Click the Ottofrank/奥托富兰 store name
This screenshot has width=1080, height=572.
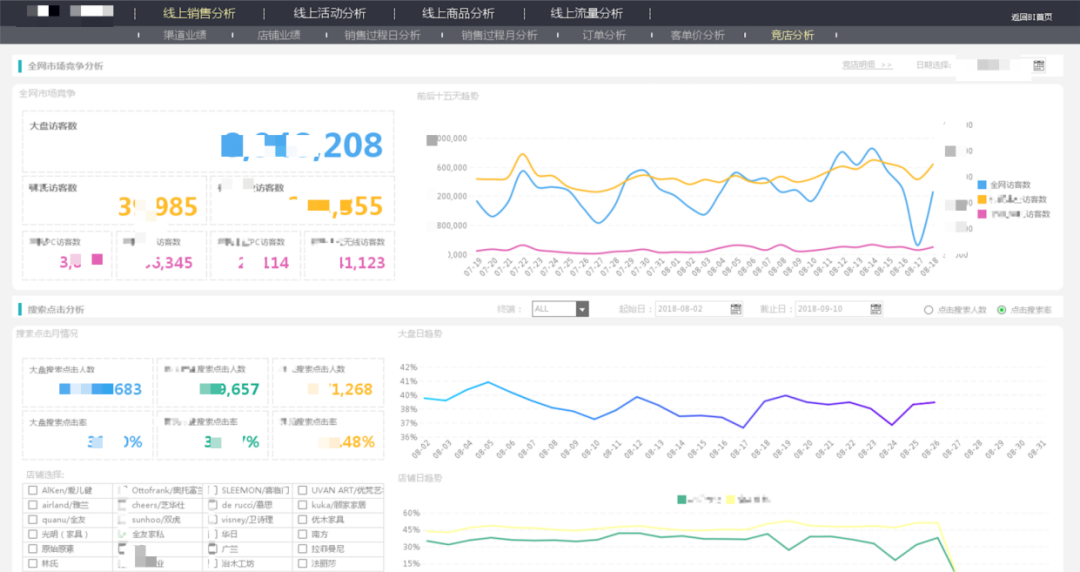[167, 491]
